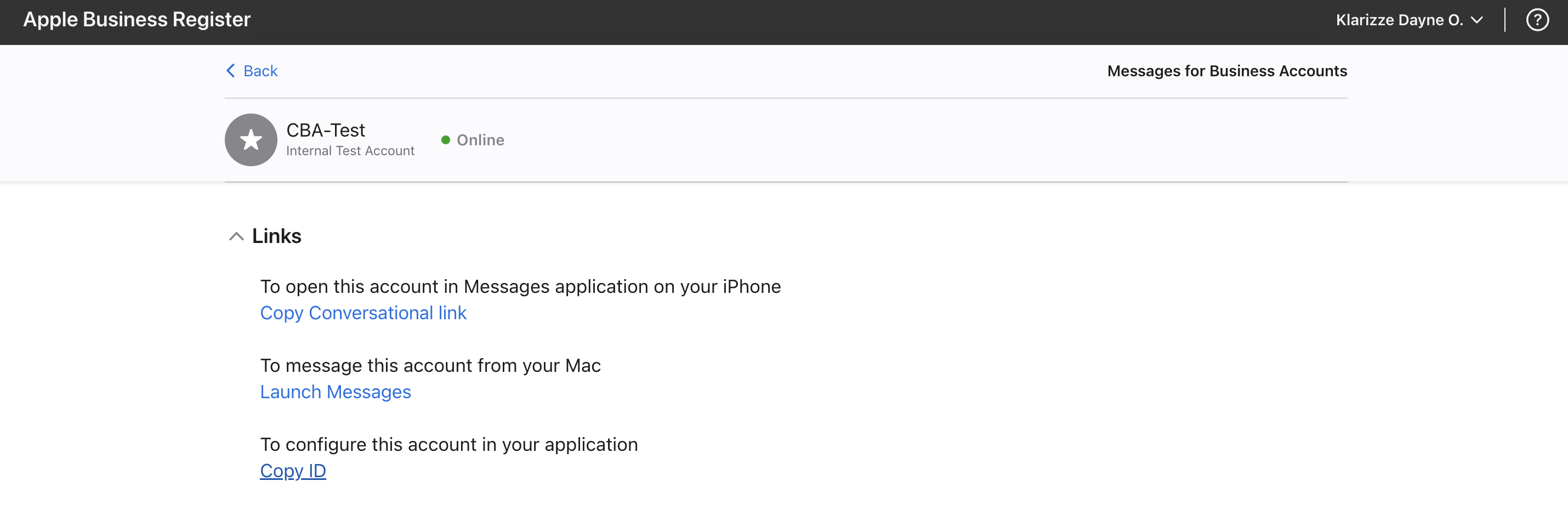Go back using the Back link
This screenshot has height=509, width=1568.
[x=260, y=71]
